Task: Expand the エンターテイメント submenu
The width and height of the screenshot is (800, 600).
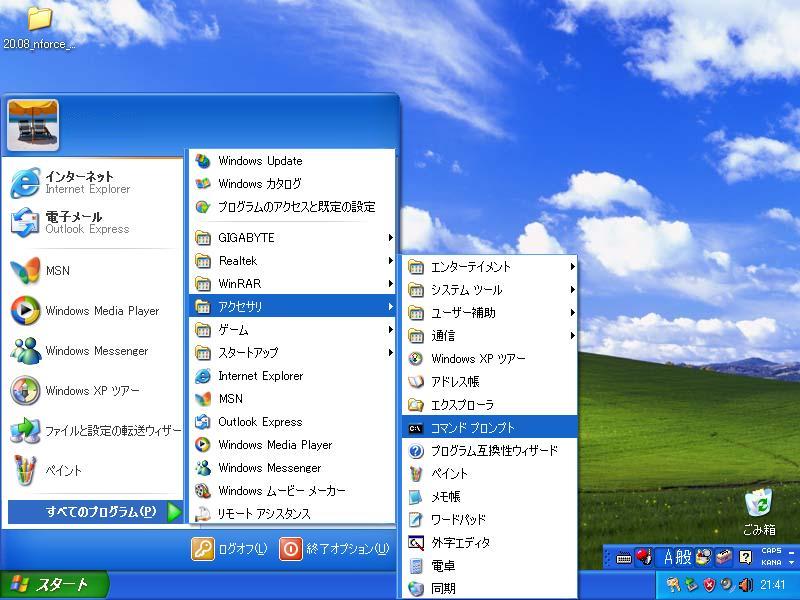Action: point(490,267)
